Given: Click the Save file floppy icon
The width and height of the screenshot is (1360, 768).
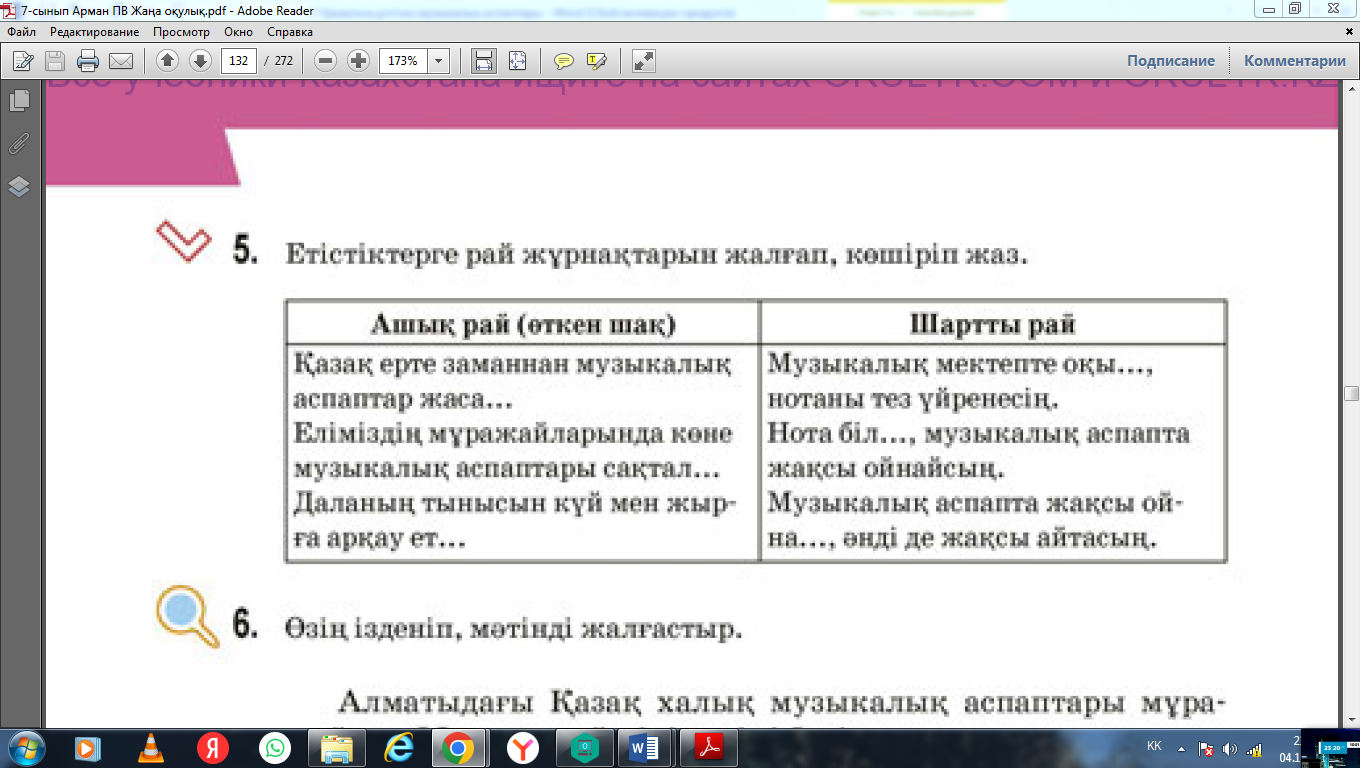Looking at the screenshot, I should (55, 61).
